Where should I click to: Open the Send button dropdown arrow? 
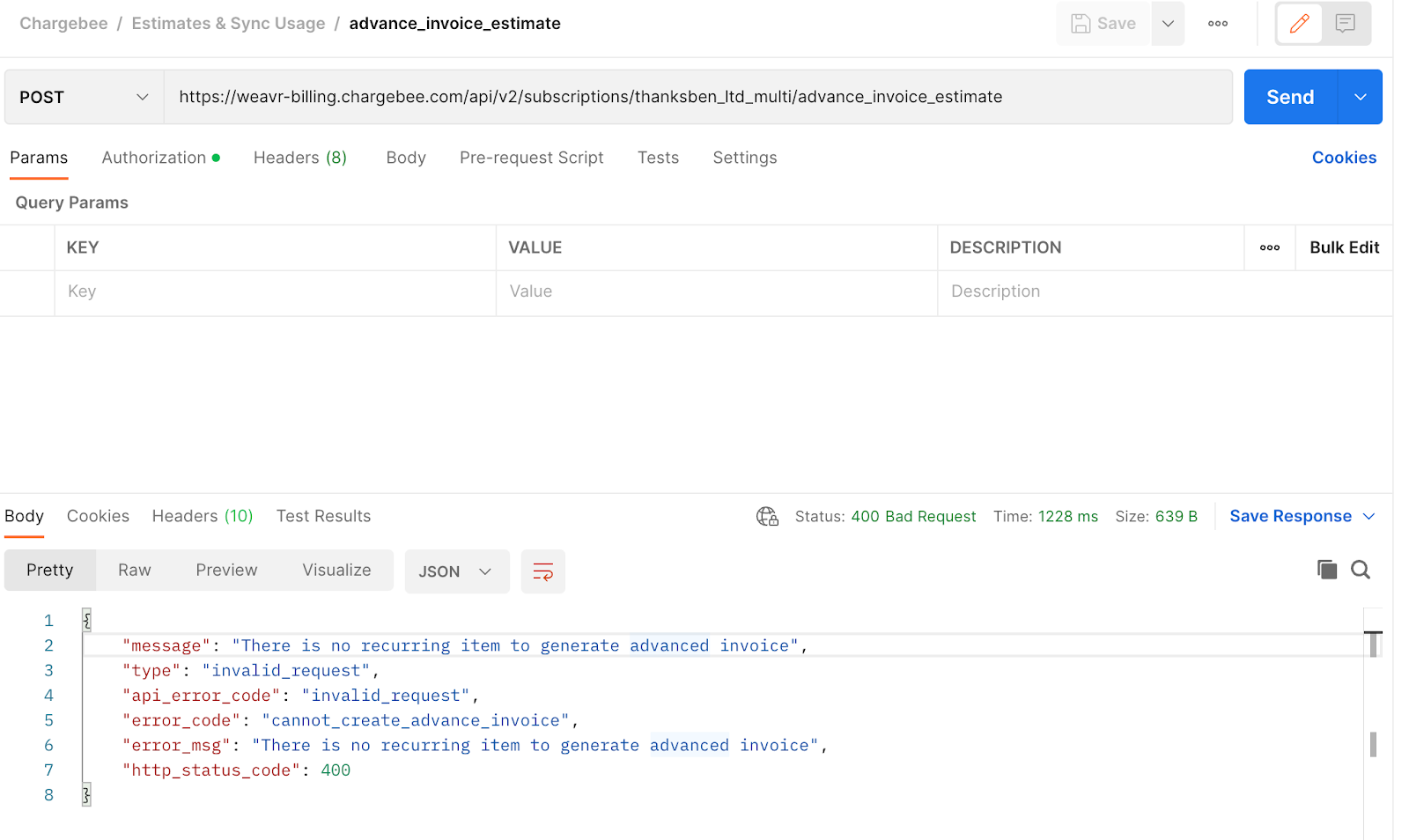tap(1360, 97)
